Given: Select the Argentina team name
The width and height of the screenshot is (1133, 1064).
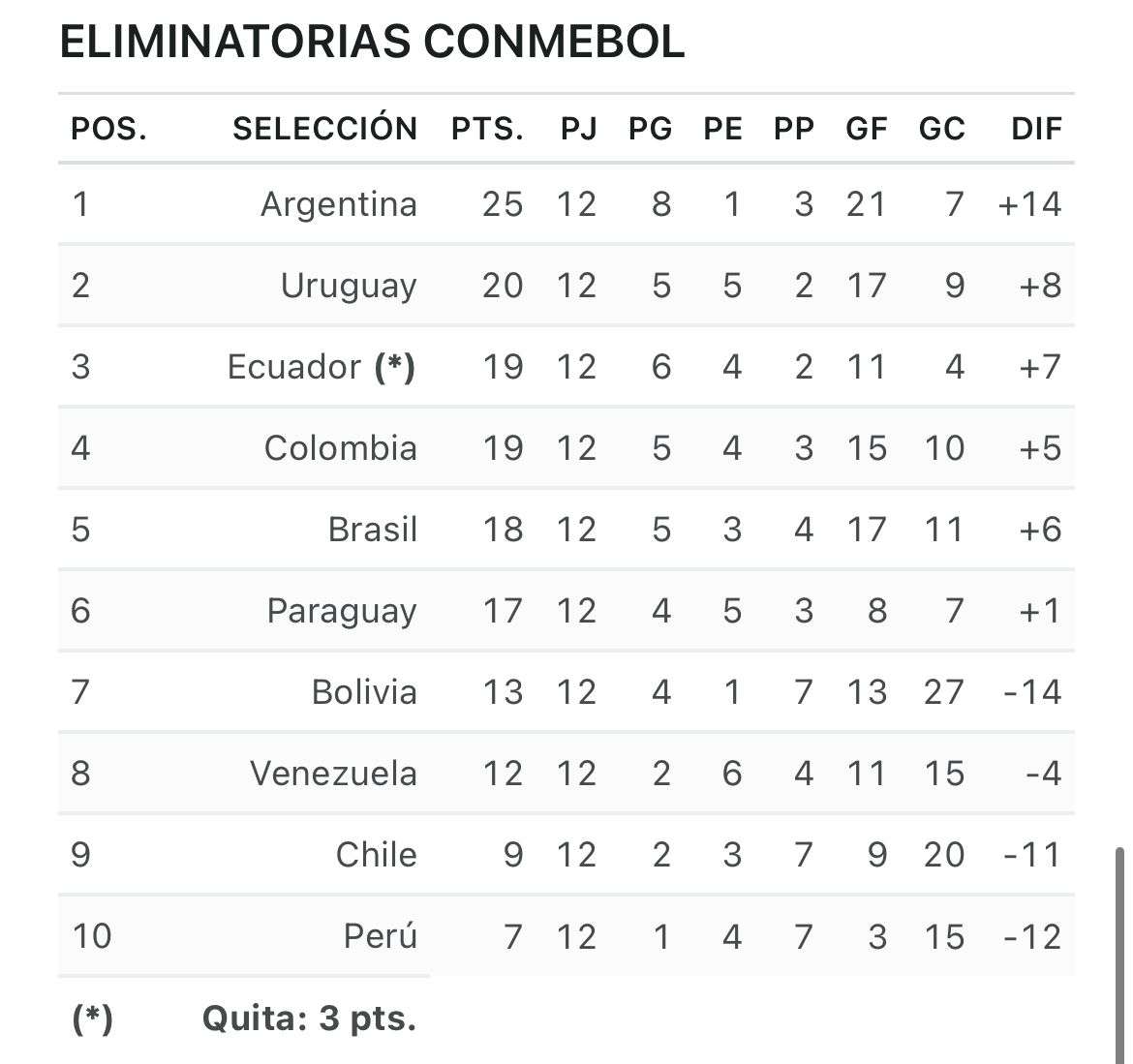Looking at the screenshot, I should [x=339, y=204].
